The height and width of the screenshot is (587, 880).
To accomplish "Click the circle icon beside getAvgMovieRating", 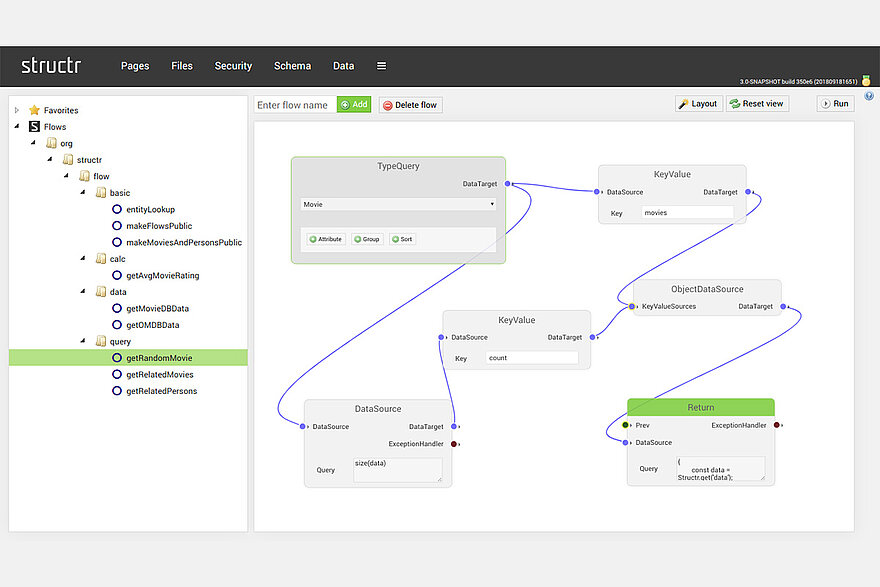I will click(x=117, y=275).
